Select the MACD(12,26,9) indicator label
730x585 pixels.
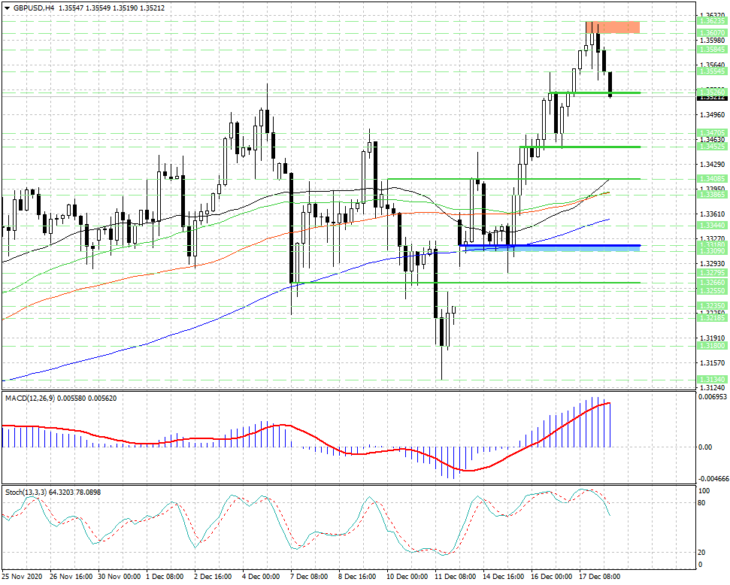[31, 398]
